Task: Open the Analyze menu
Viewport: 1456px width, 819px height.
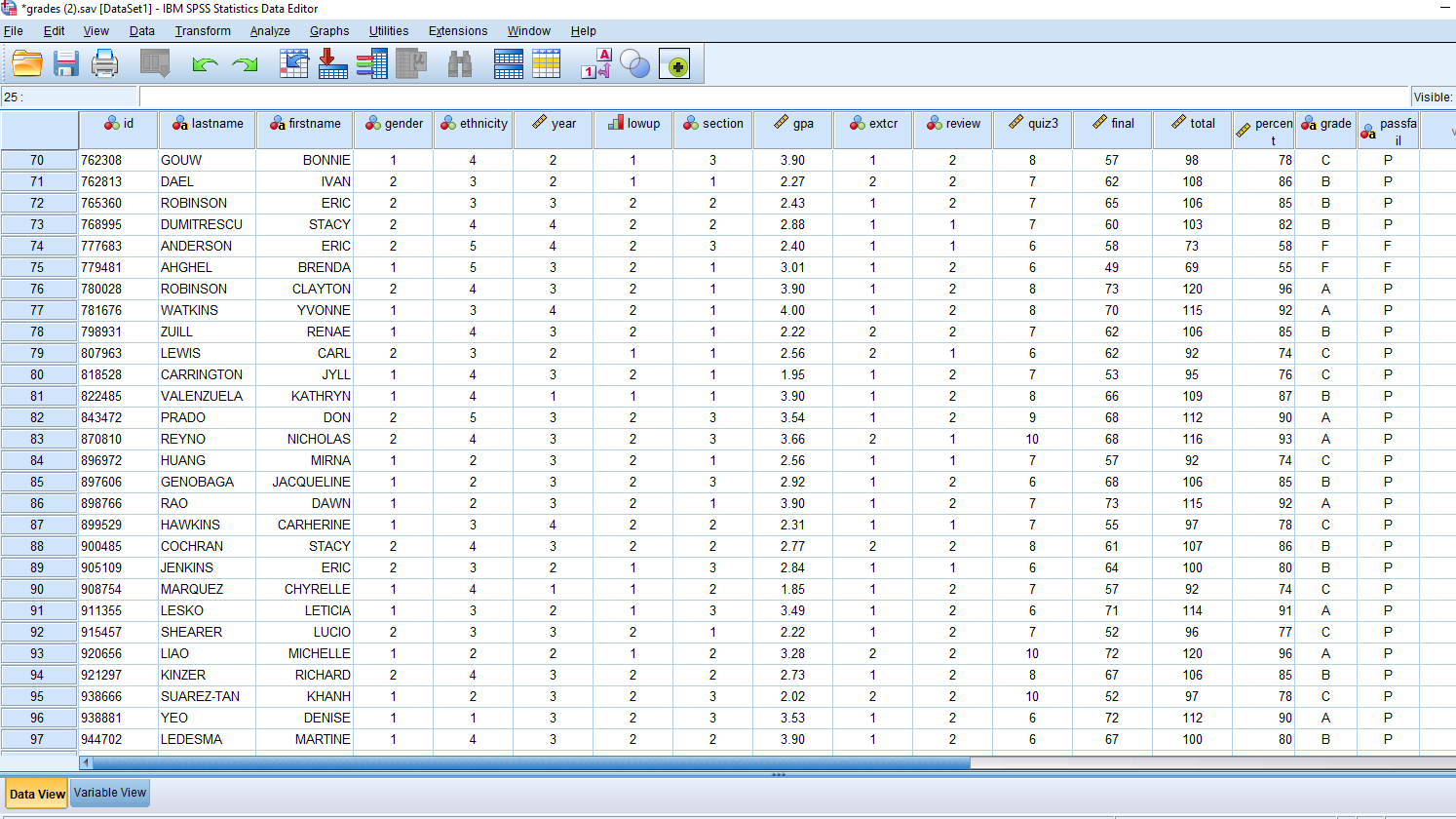Action: [270, 30]
